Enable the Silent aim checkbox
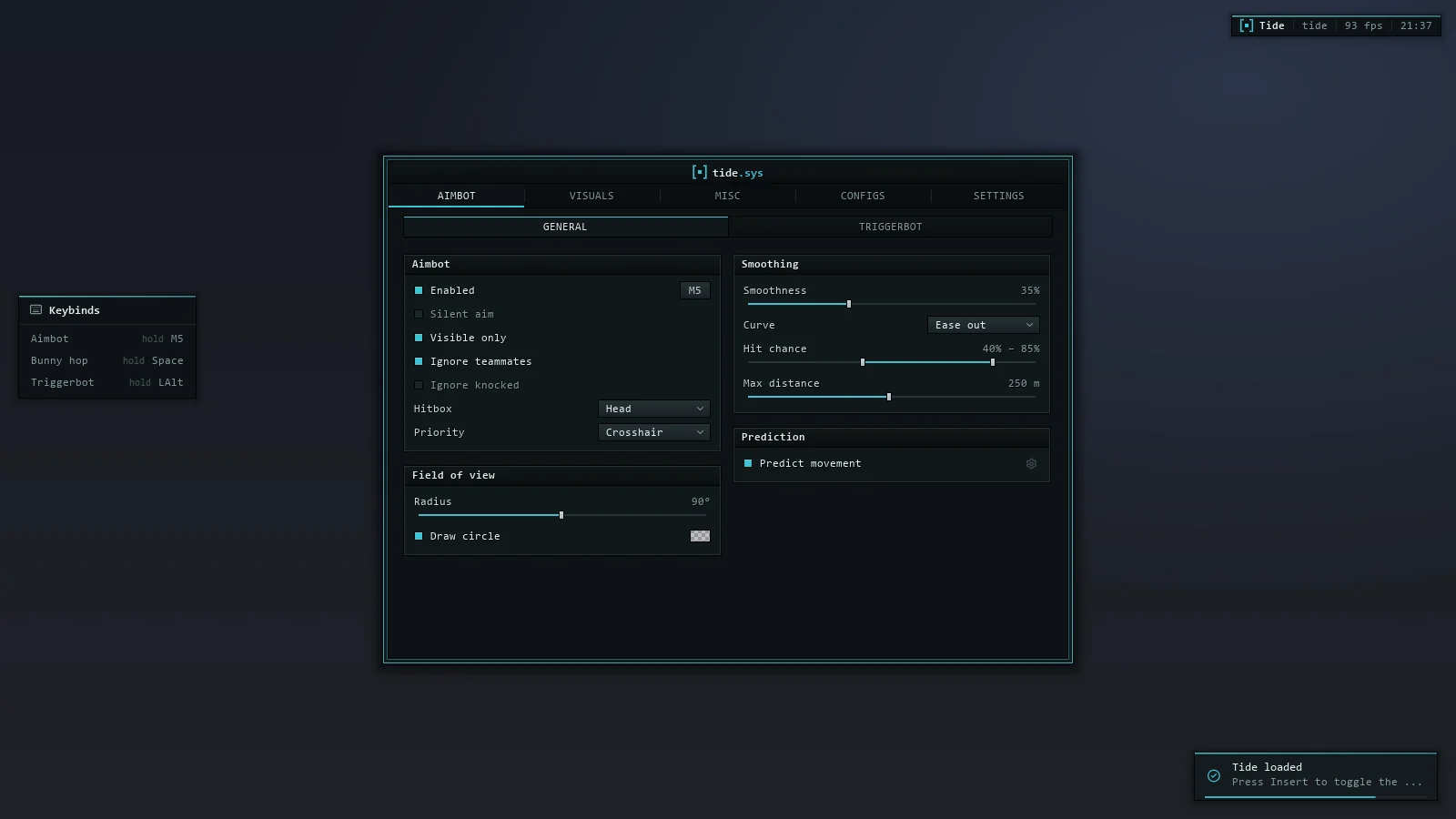1456x819 pixels. point(419,314)
